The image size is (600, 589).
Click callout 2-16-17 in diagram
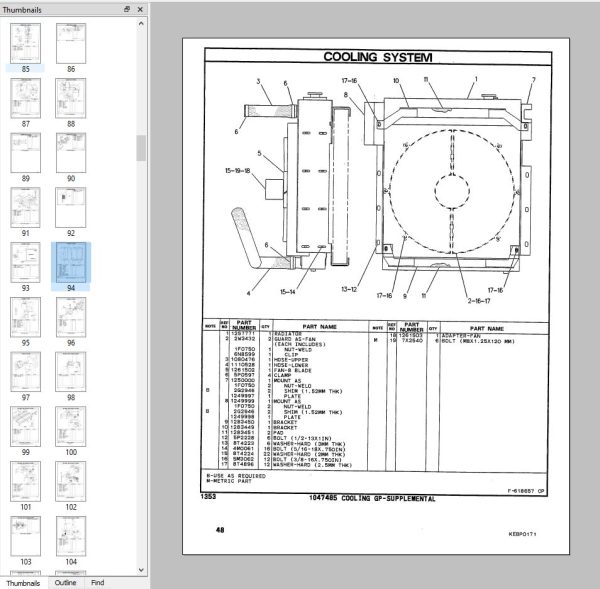[x=479, y=300]
